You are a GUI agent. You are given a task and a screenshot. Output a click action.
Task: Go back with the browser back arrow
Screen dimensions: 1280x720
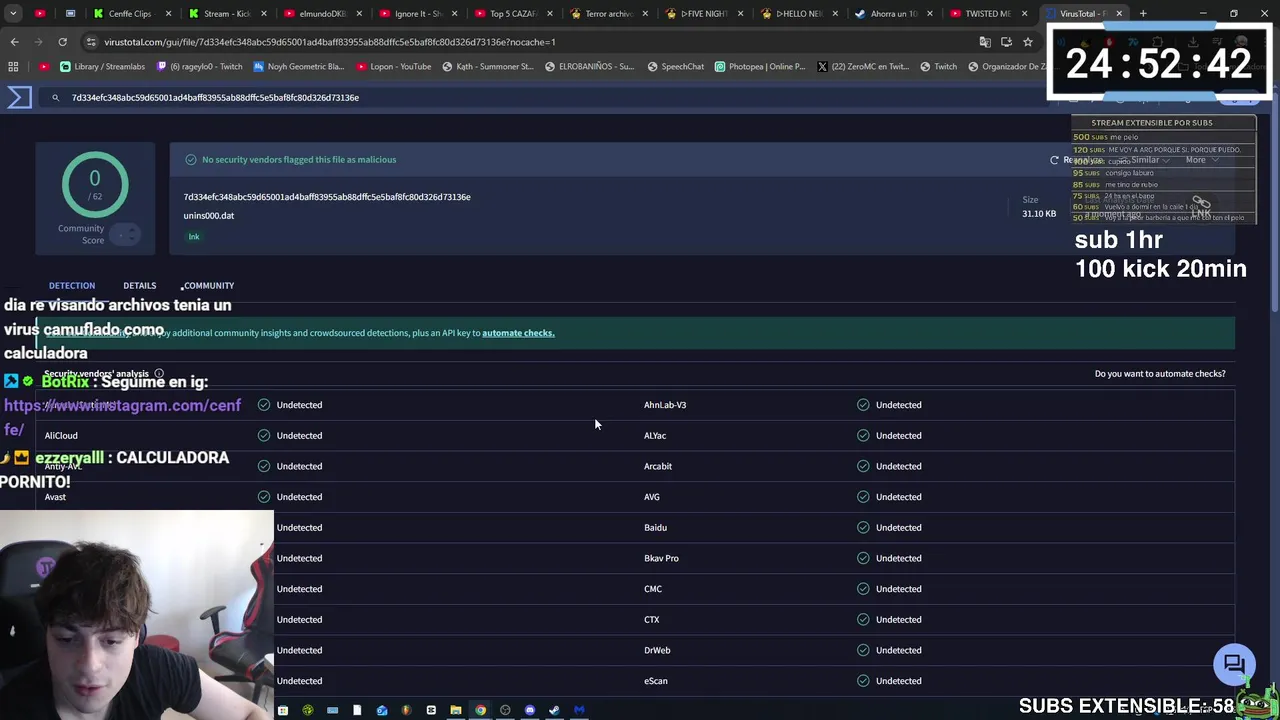(14, 42)
